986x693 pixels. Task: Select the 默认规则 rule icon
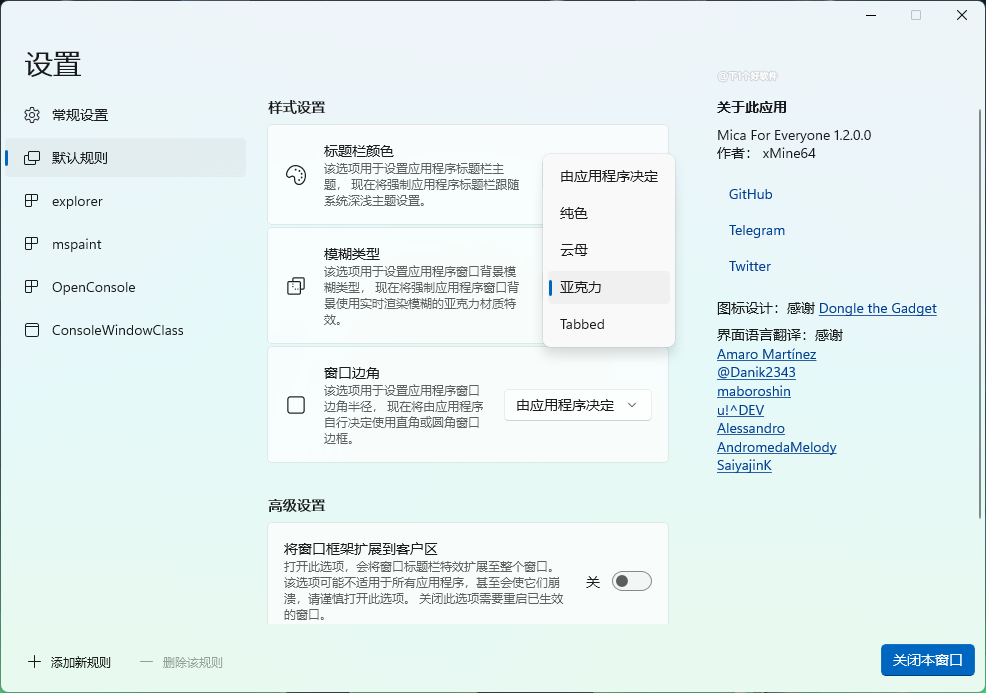tap(32, 158)
